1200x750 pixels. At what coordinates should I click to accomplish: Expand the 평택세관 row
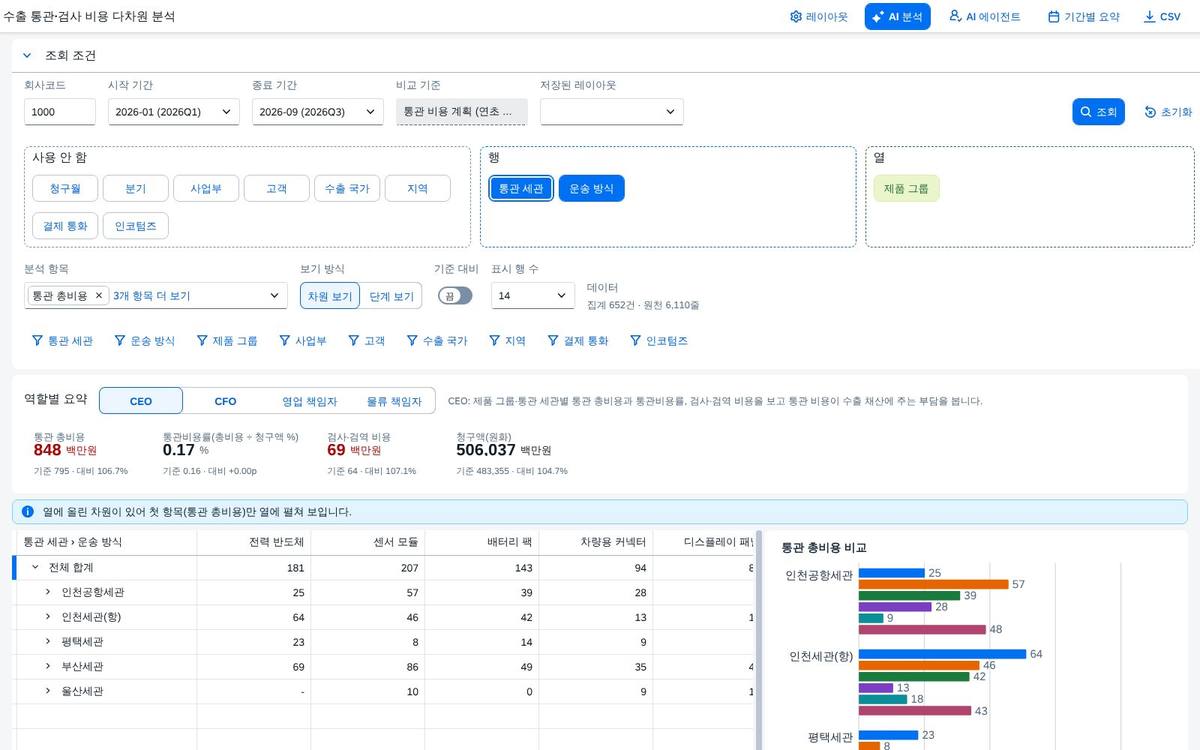point(47,642)
